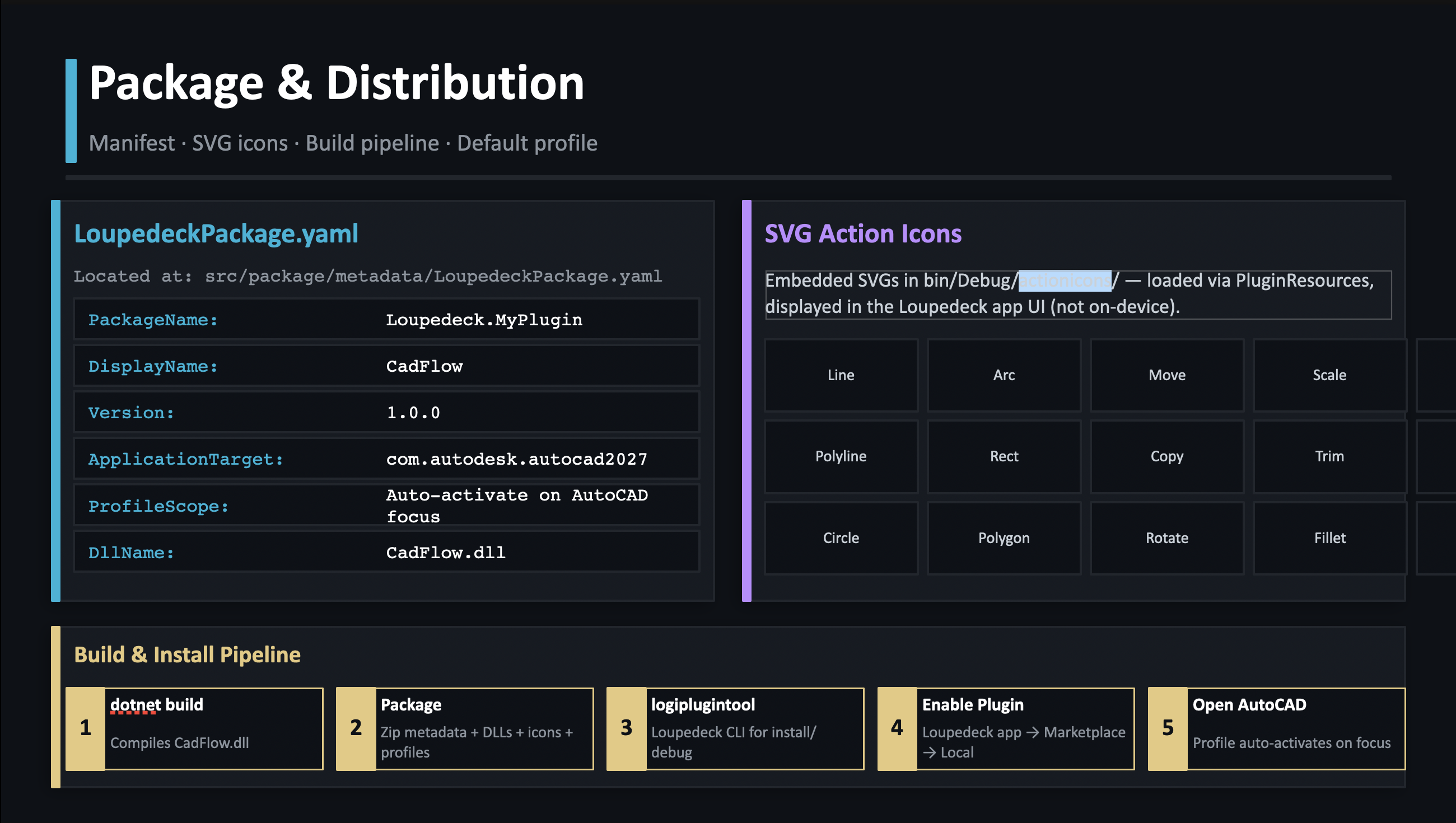1456x823 pixels.
Task: Click the Trim icon tile
Action: (1329, 457)
